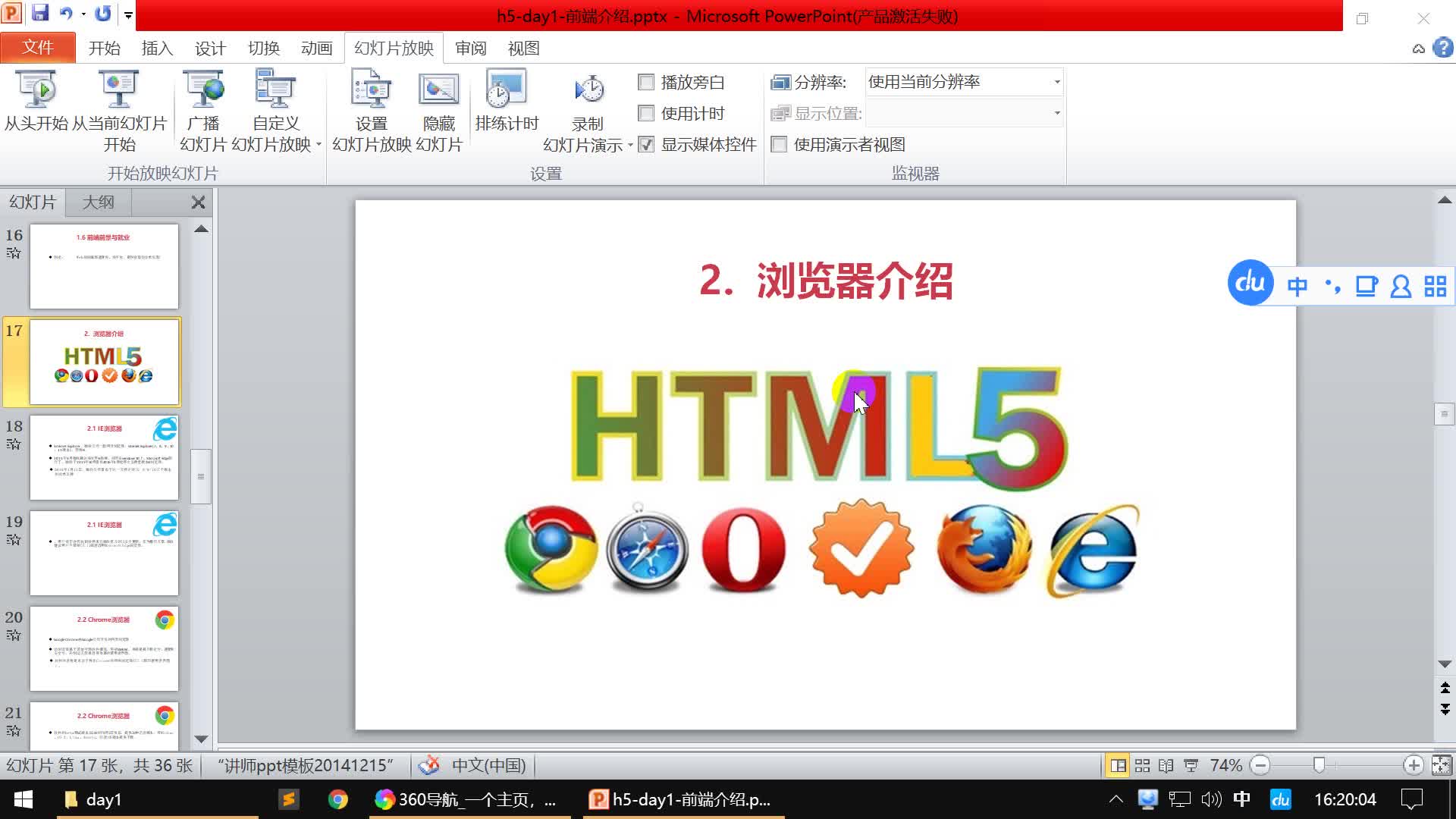Go to next slide double-arrow button
Image resolution: width=1456 pixels, height=819 pixels.
pos(1445,709)
